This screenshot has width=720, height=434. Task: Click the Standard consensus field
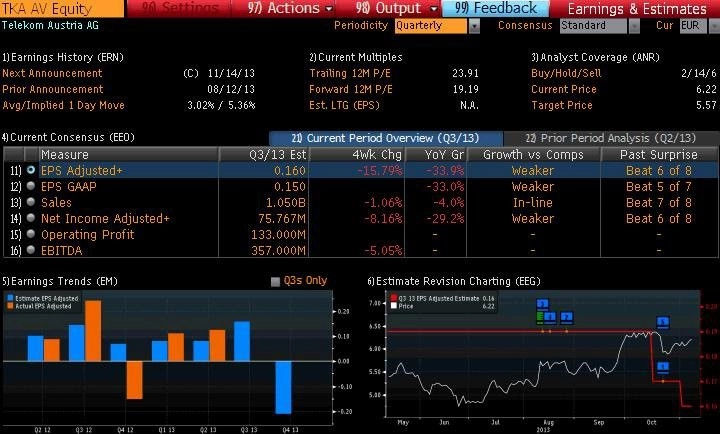point(593,26)
